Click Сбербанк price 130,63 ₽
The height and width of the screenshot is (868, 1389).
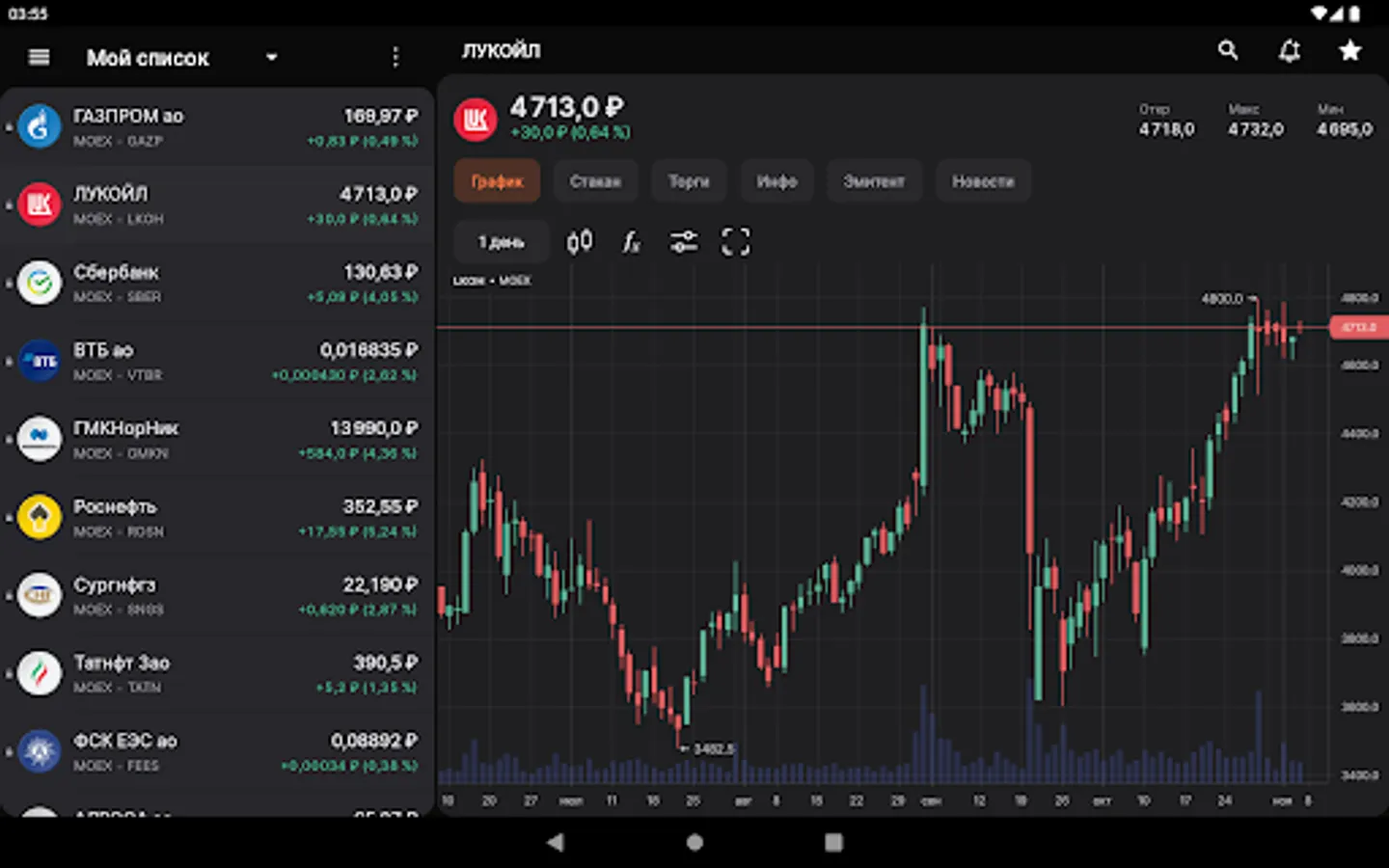pyautogui.click(x=381, y=272)
